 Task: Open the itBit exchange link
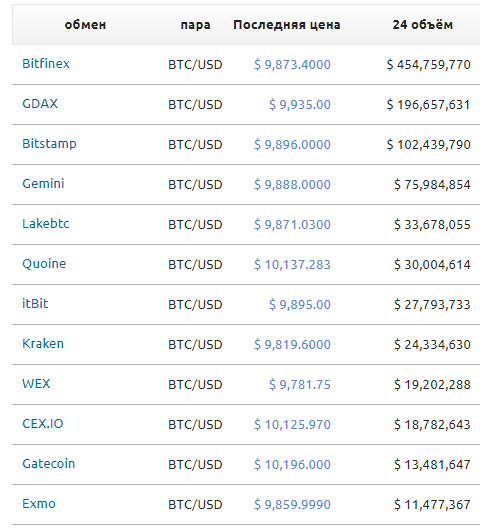click(35, 304)
